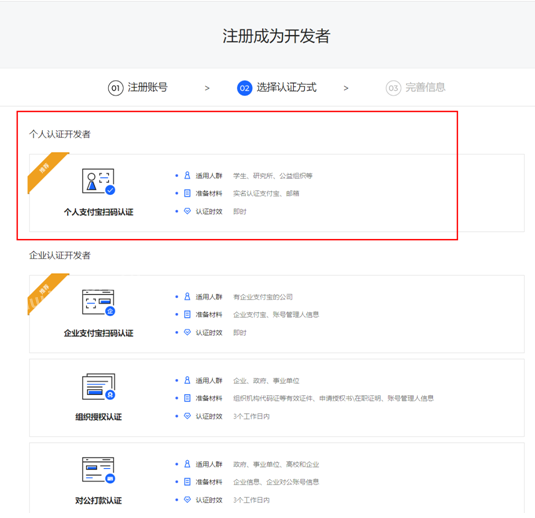535x518 pixels.
Task: Click document icon beside 组织机构代码证 materials text
Action: (x=187, y=398)
